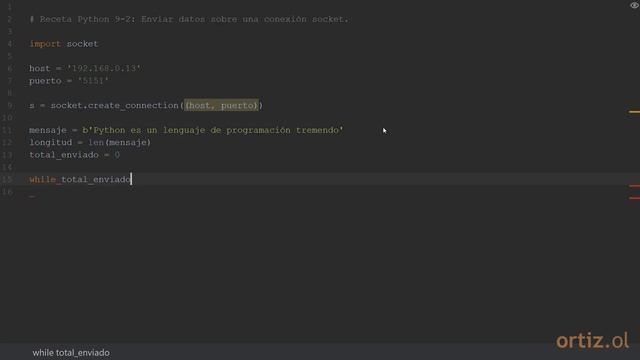Click the 'mensaje' variable on line 11
The height and width of the screenshot is (360, 640).
tap(48, 130)
